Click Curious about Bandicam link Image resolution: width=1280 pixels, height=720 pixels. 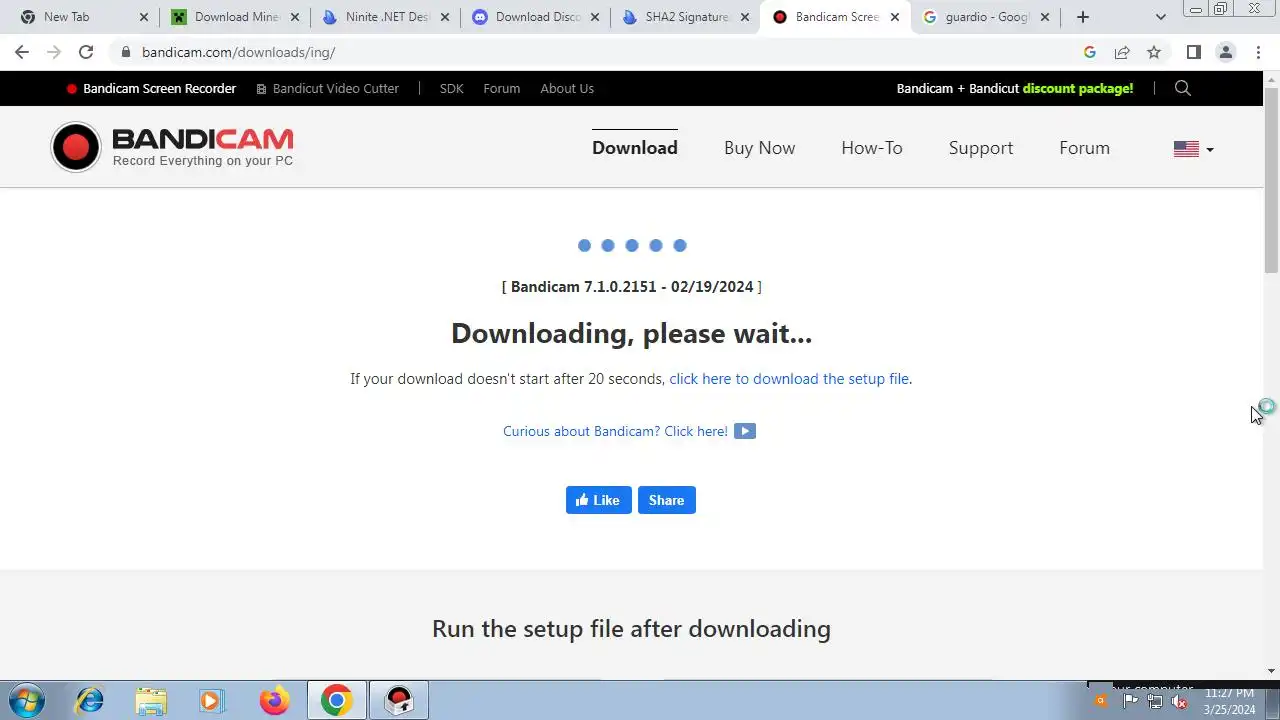tap(615, 431)
